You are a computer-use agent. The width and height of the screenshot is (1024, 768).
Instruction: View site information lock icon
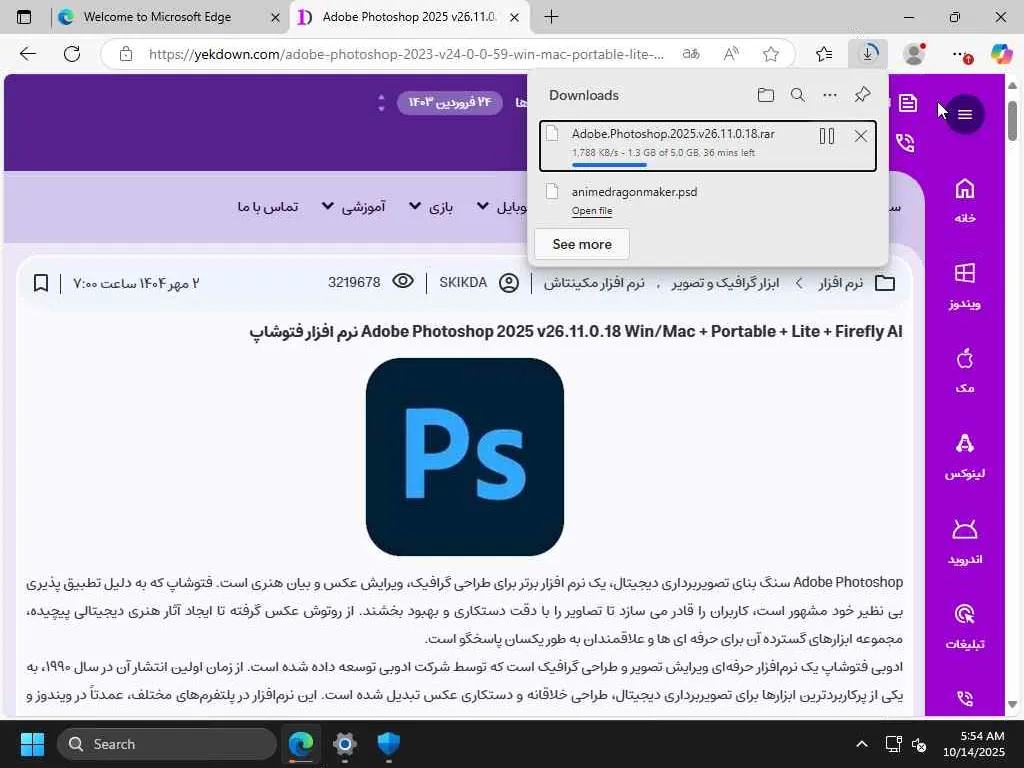[126, 54]
